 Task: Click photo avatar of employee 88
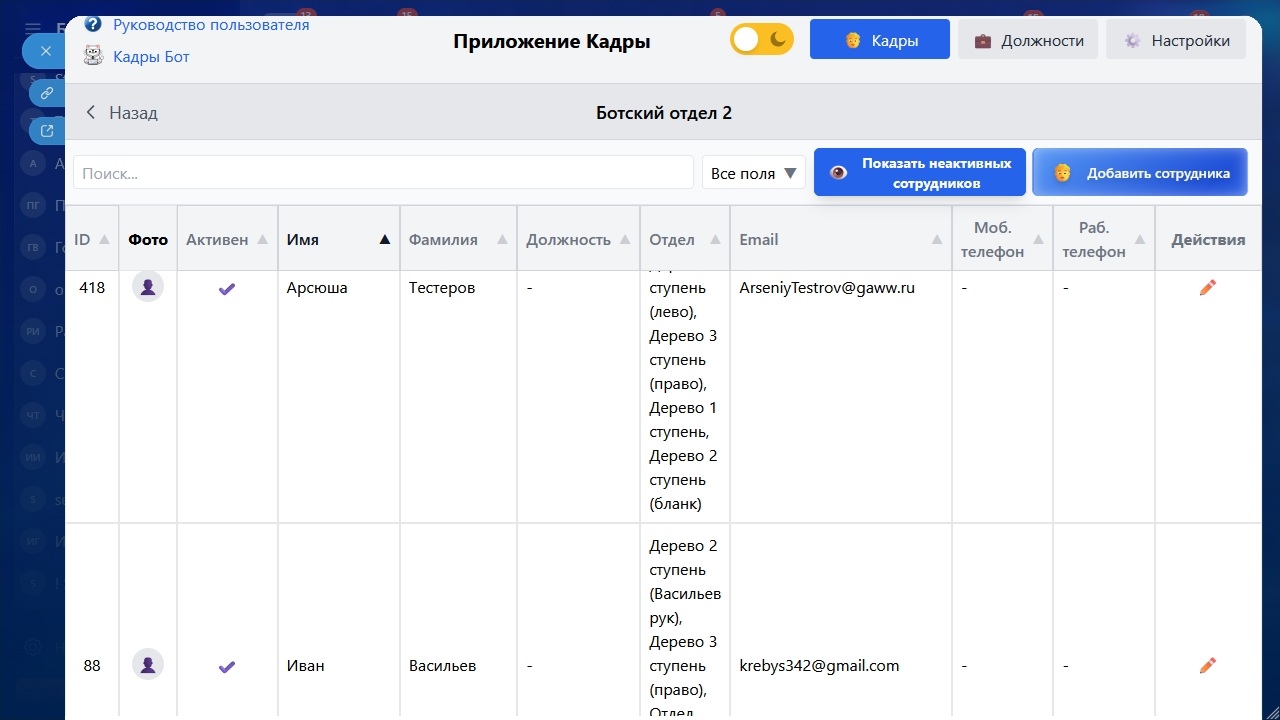coord(148,665)
